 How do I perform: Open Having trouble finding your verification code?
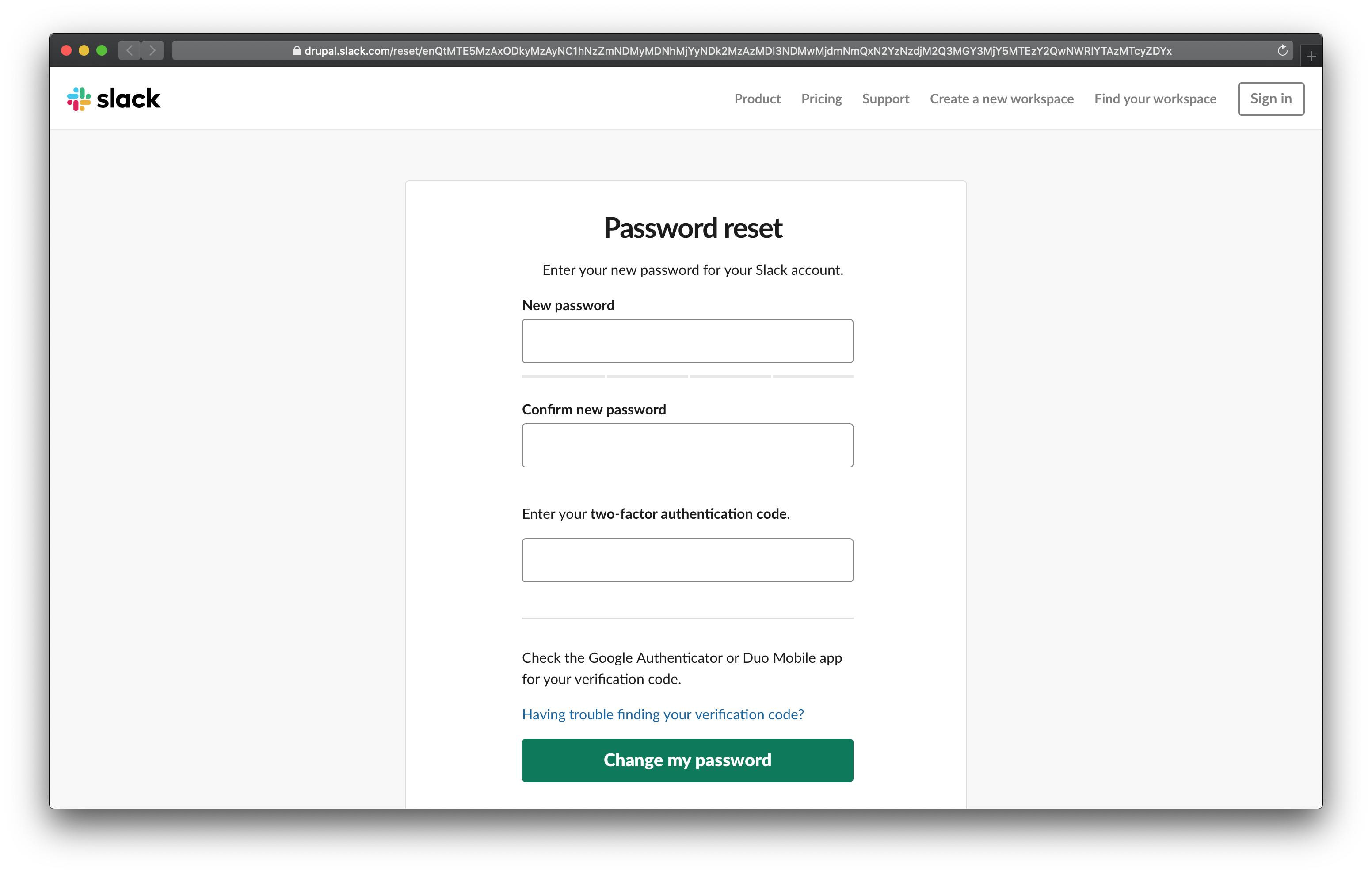pos(663,714)
